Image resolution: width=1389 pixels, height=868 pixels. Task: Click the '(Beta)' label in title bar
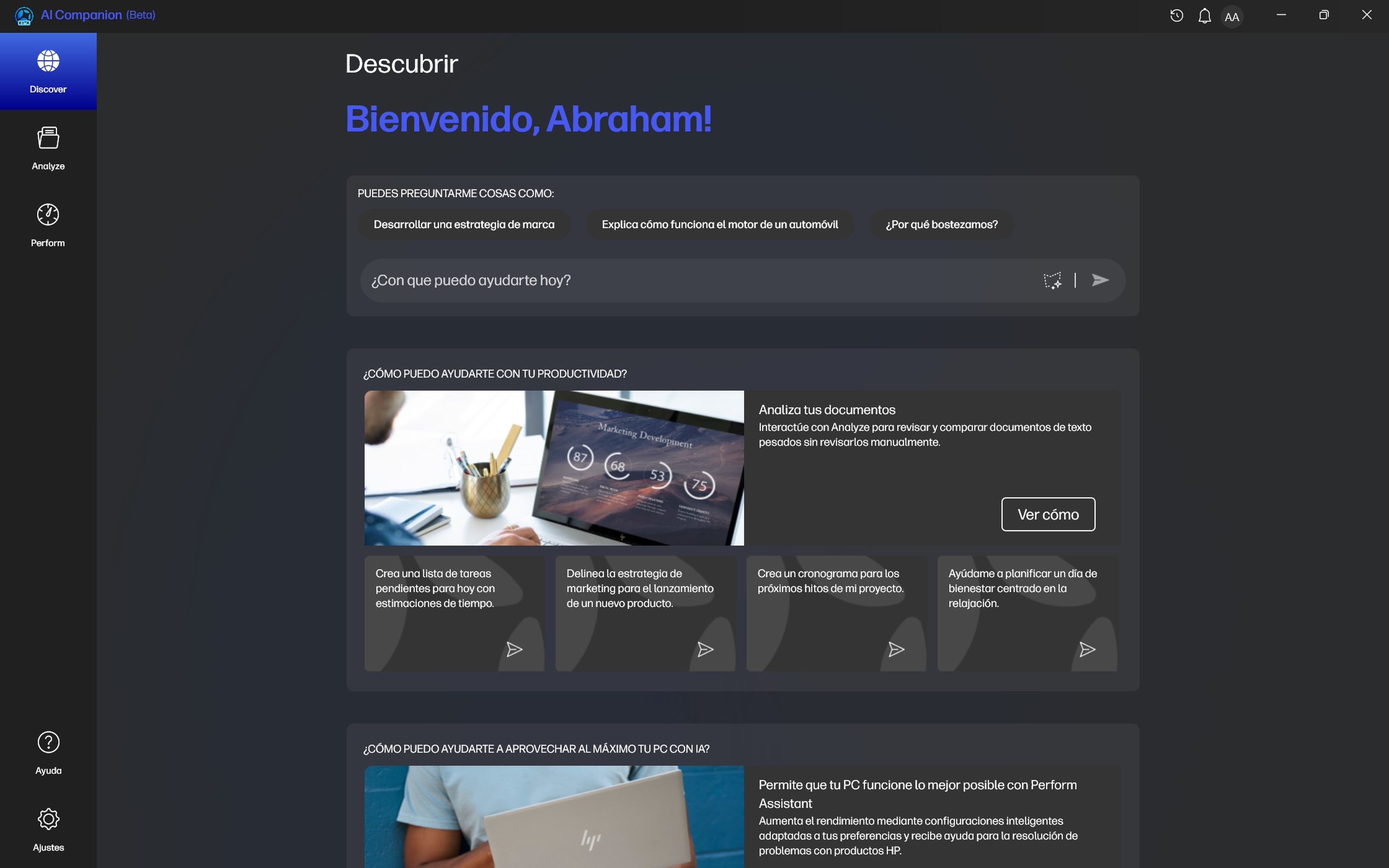click(141, 15)
